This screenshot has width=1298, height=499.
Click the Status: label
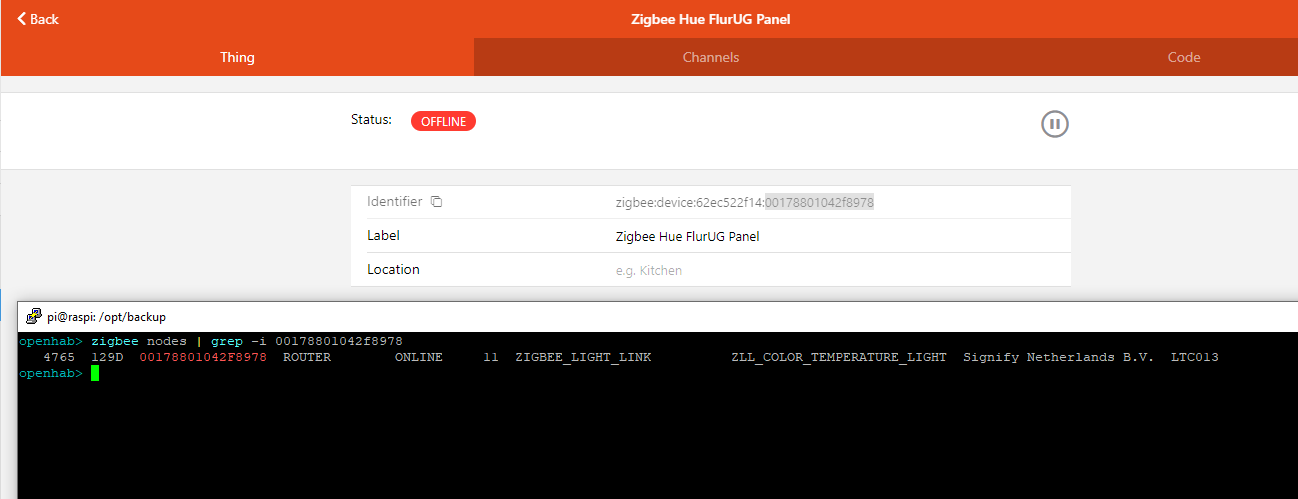[x=371, y=119]
